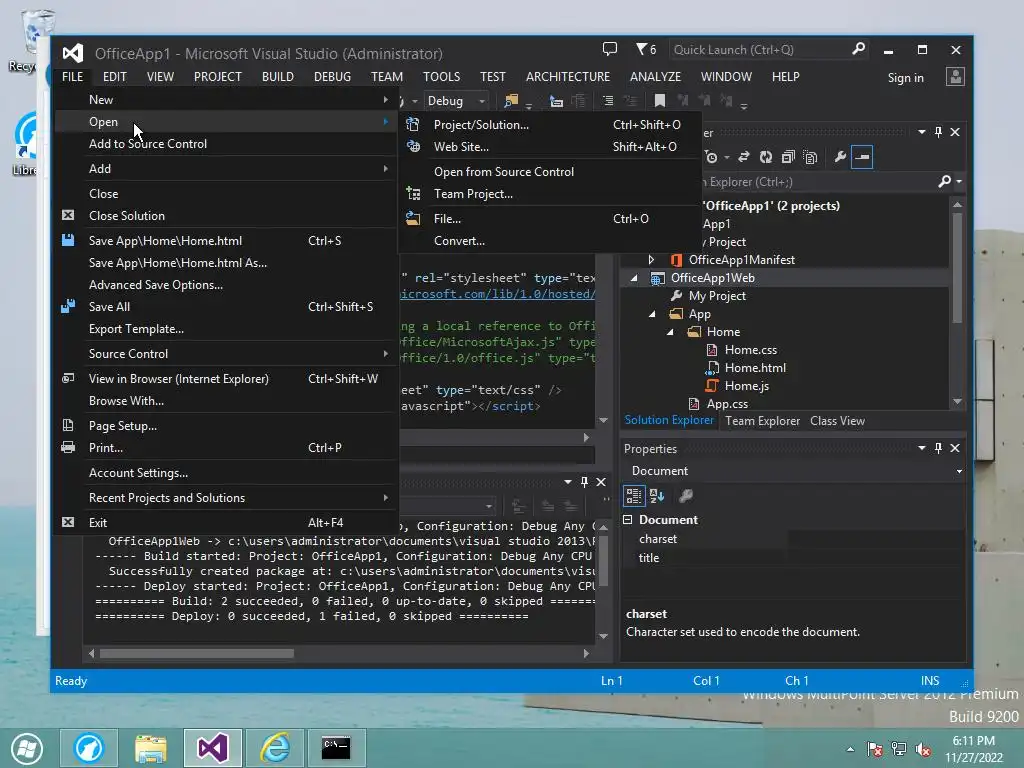Choose Project/Solution... from Open submenu
This screenshot has width=1024, height=768.
click(x=550, y=124)
